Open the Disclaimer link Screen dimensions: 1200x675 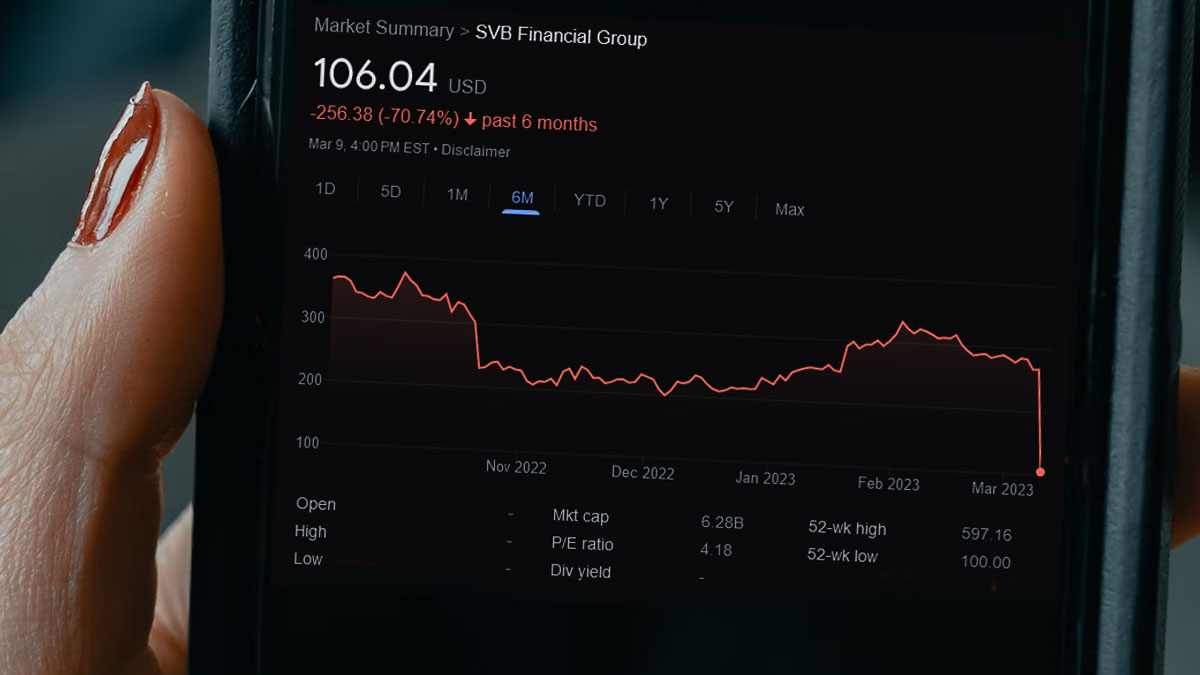474,152
